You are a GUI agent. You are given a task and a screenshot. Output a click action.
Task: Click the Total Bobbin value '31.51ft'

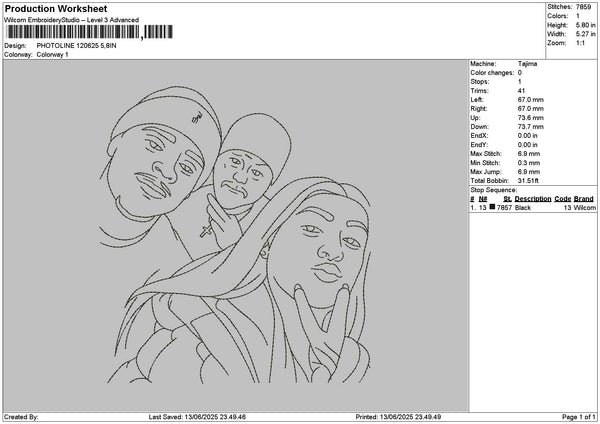coord(528,181)
